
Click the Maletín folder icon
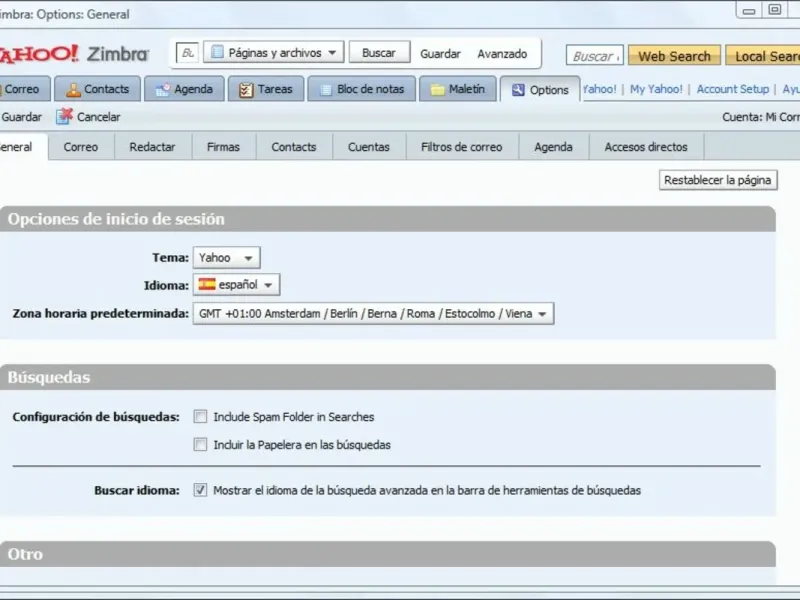[438, 90]
